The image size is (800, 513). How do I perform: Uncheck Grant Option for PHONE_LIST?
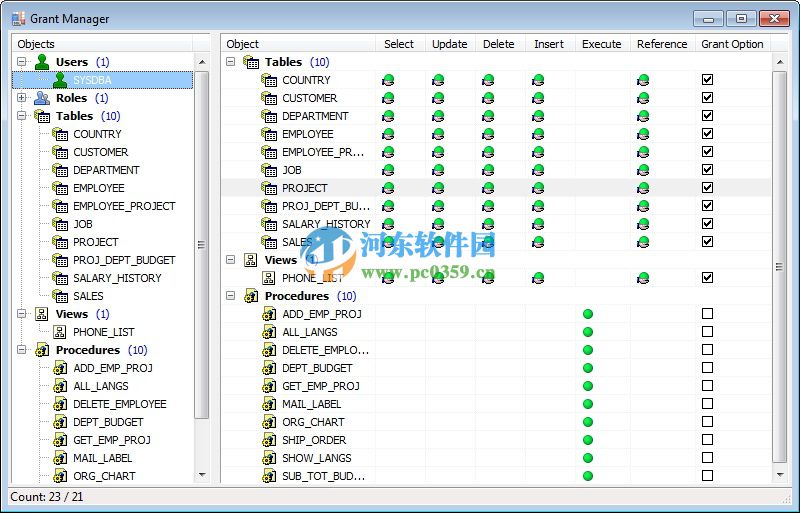pyautogui.click(x=707, y=278)
